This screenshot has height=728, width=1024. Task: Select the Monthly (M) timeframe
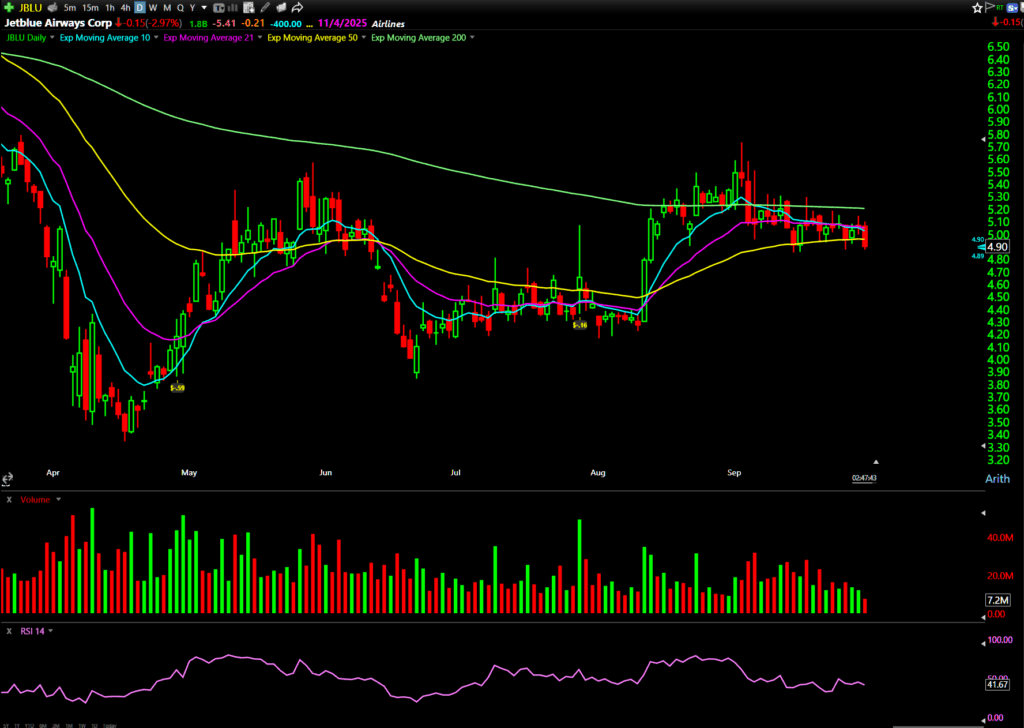(x=166, y=7)
